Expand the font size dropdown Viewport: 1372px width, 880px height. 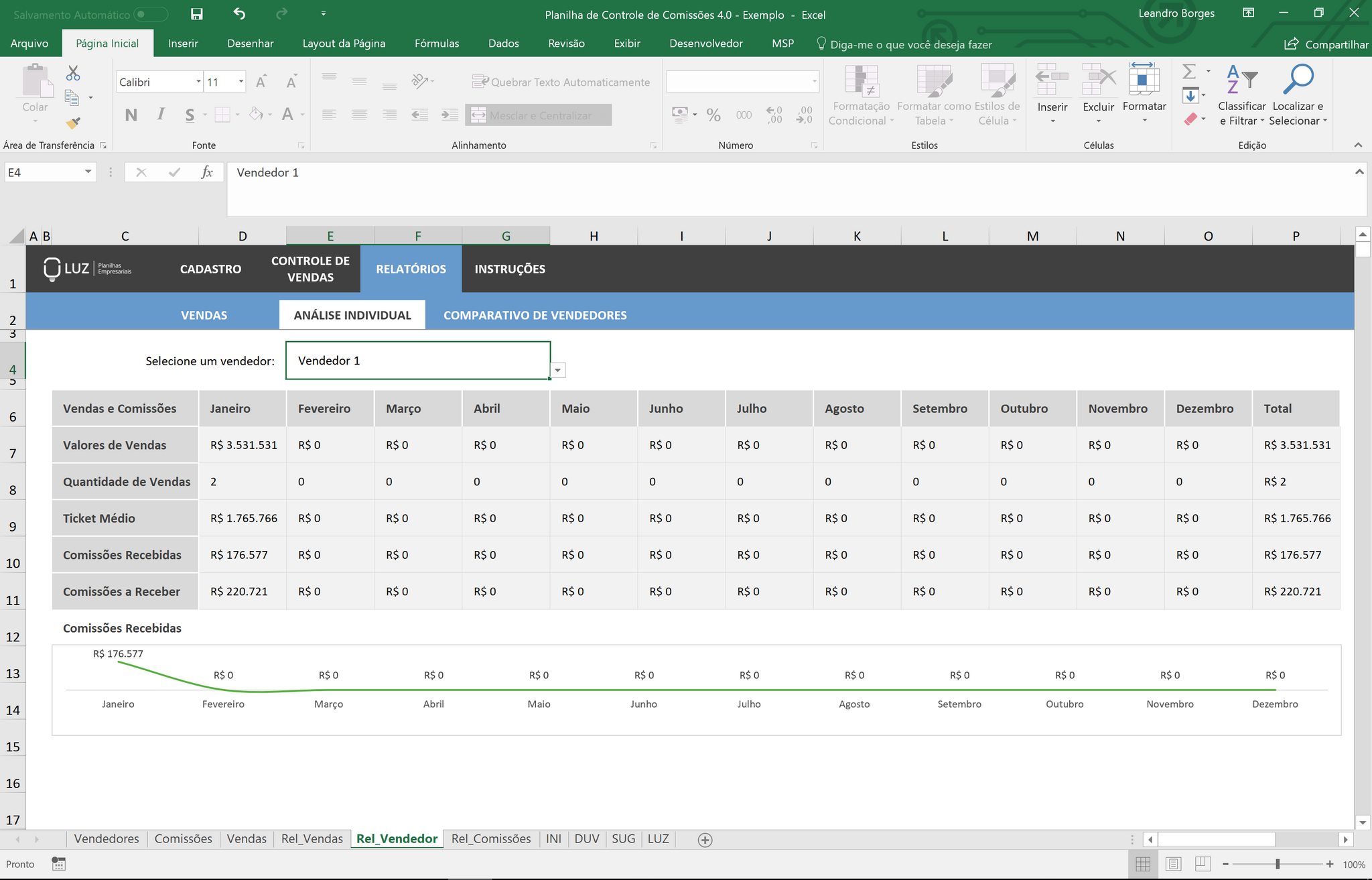click(241, 82)
